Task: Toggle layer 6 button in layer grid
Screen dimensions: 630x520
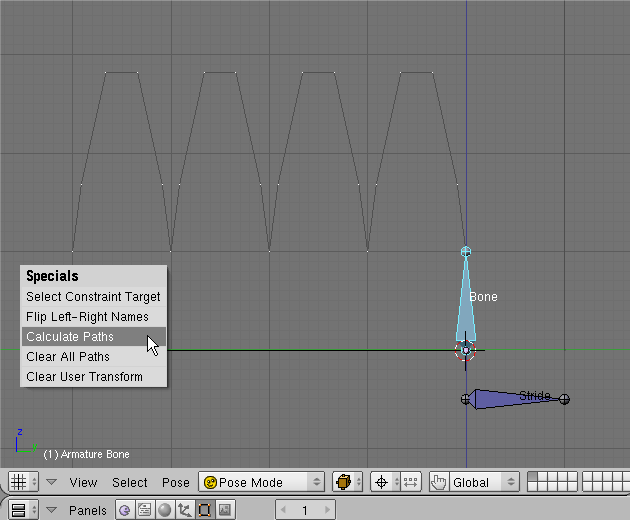Action: click(533, 486)
